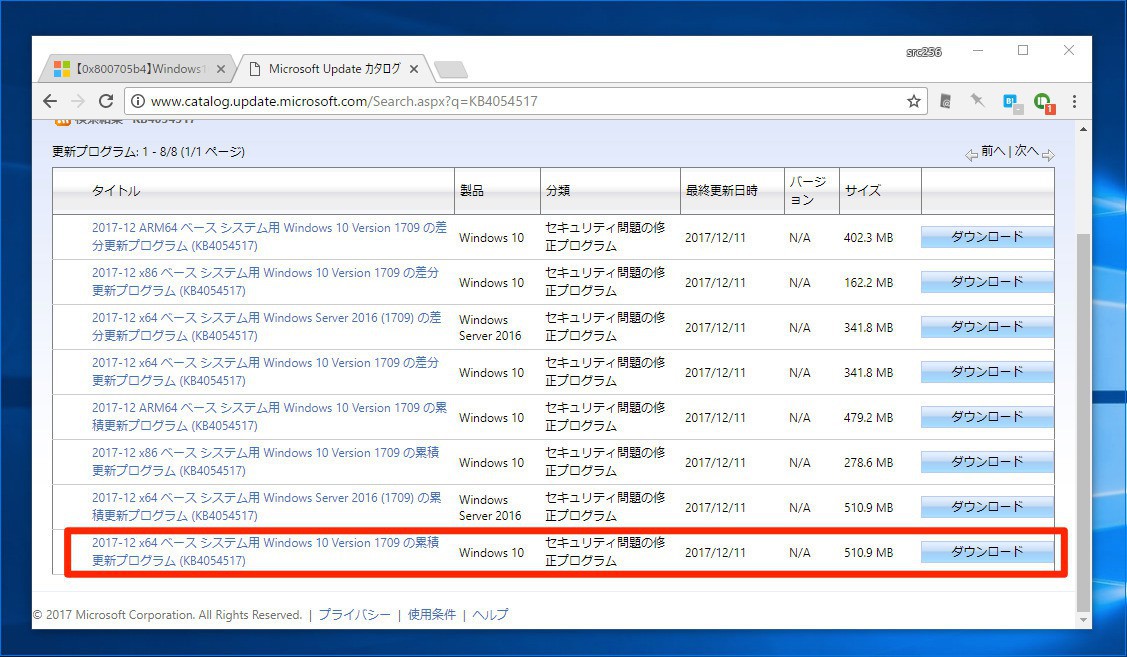Go back with the browser back arrow
Image resolution: width=1127 pixels, height=657 pixels.
(50, 101)
